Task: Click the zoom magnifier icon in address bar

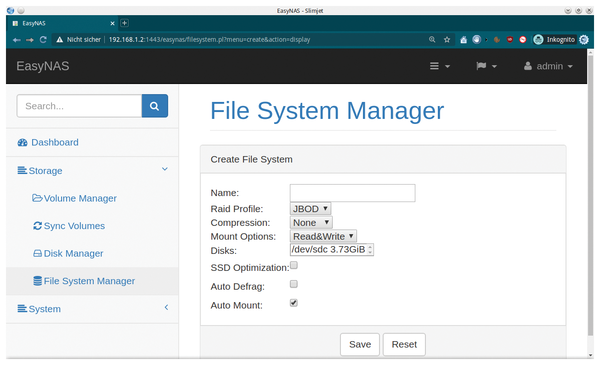Action: (x=432, y=39)
